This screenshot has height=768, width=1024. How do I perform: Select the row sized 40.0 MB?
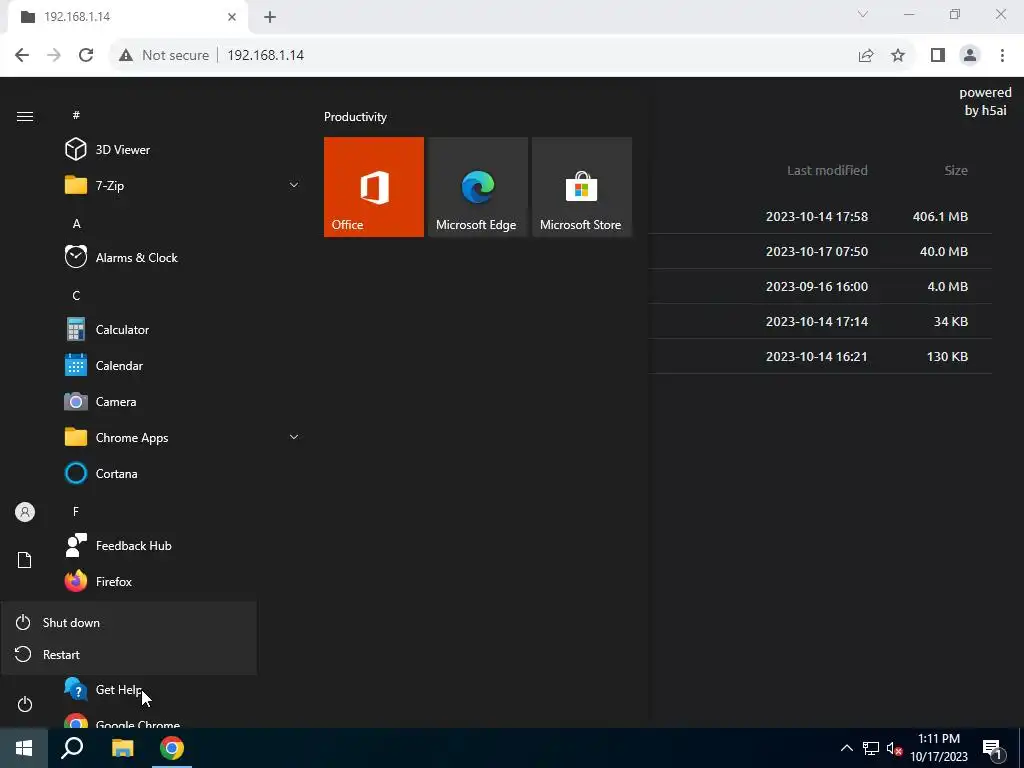click(820, 251)
